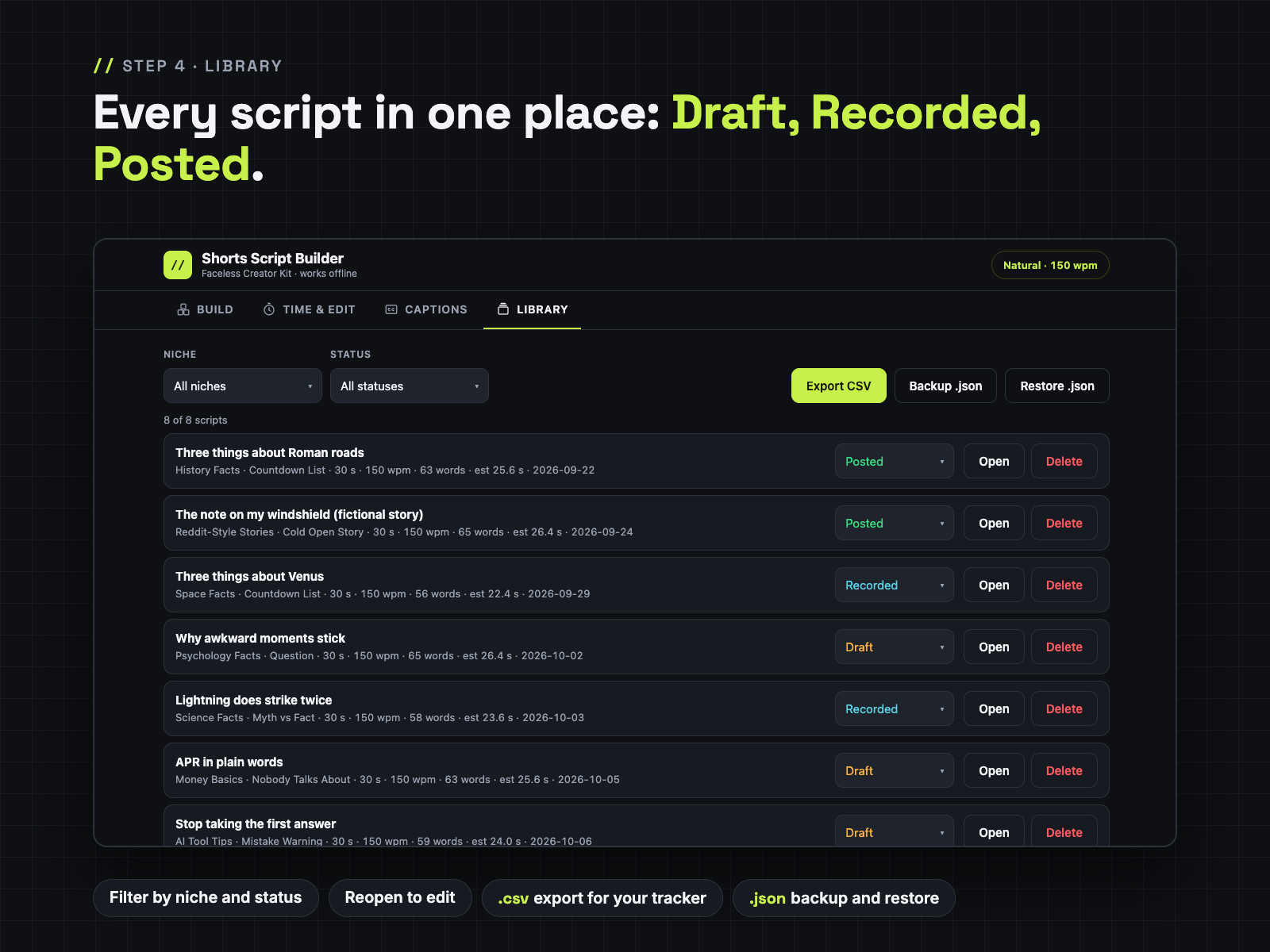Click the BUILD tab blocks icon
Screen dimensions: 1270x952
click(183, 309)
